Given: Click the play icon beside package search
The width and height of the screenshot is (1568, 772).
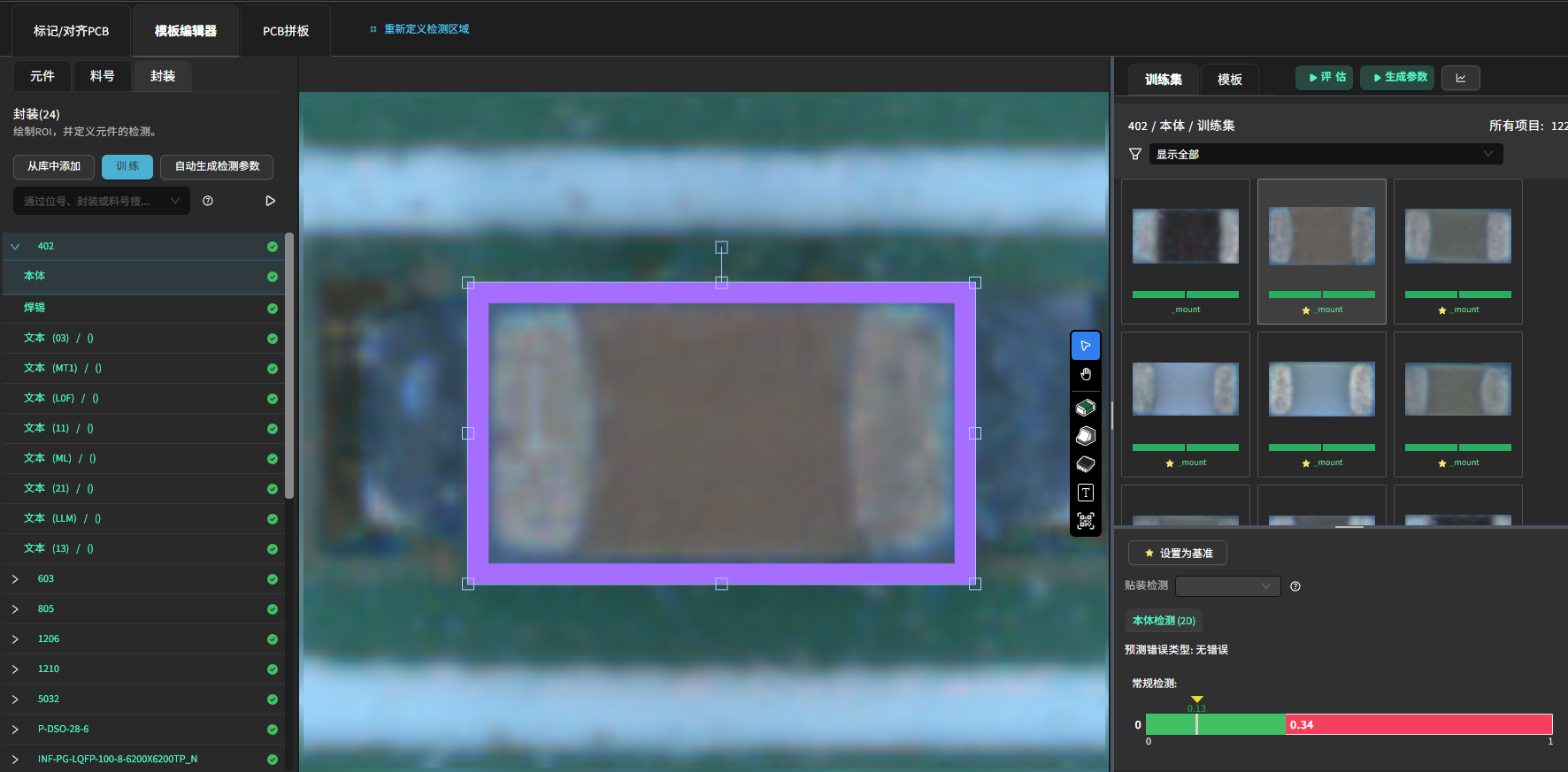Looking at the screenshot, I should point(270,201).
